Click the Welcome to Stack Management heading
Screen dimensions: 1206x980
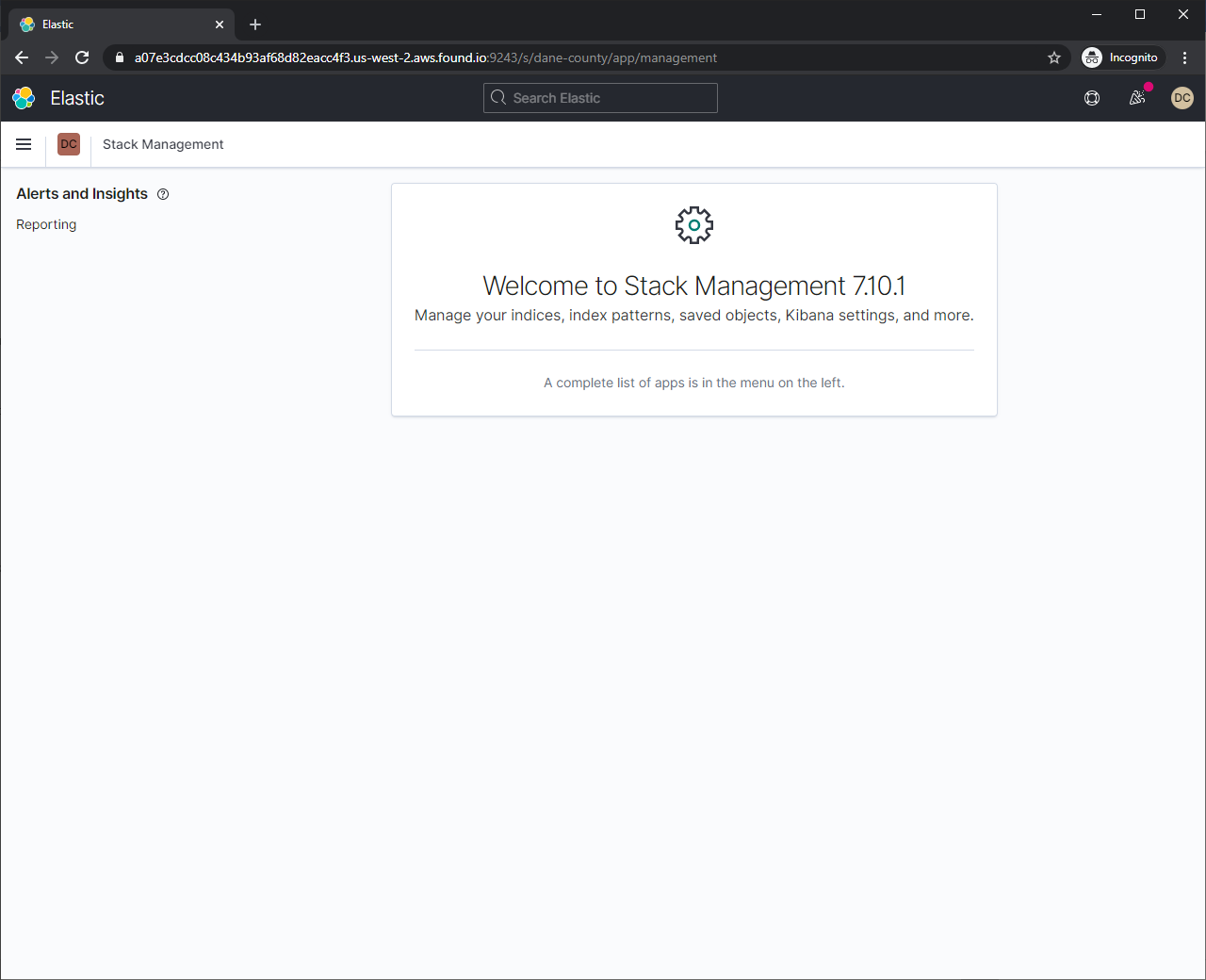[x=694, y=286]
